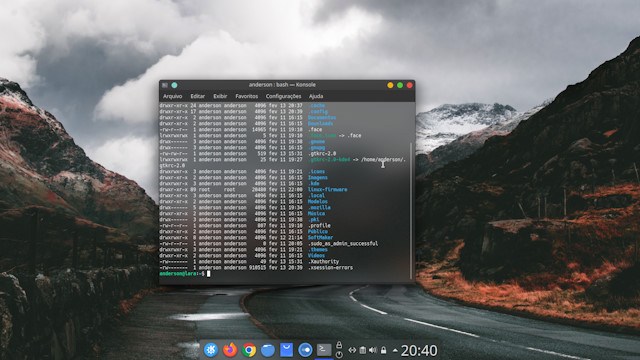Toggle the teal pin button in titlebar
Screen dimensions: 640x360
pos(174,85)
